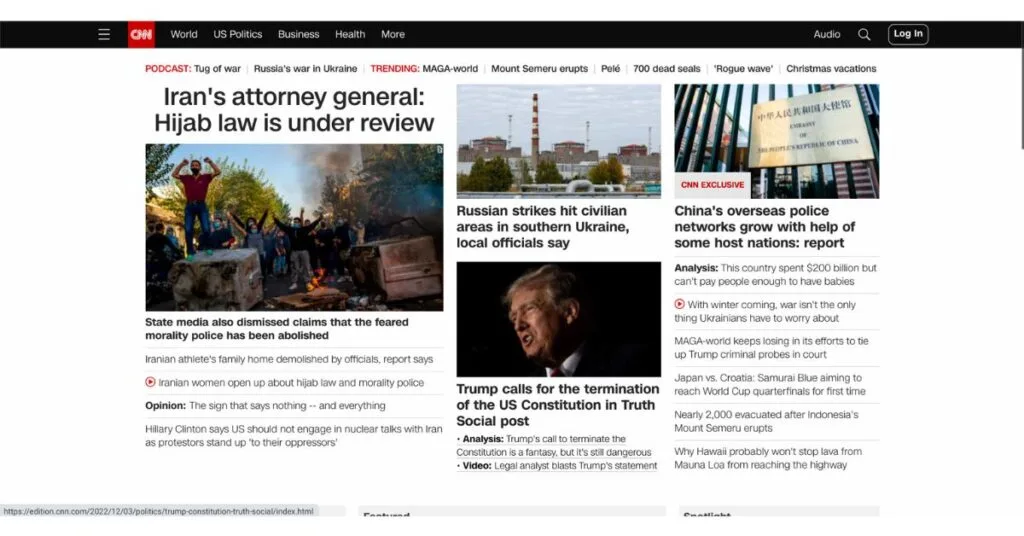Open Mount Semeru erupts trending link

pos(539,69)
